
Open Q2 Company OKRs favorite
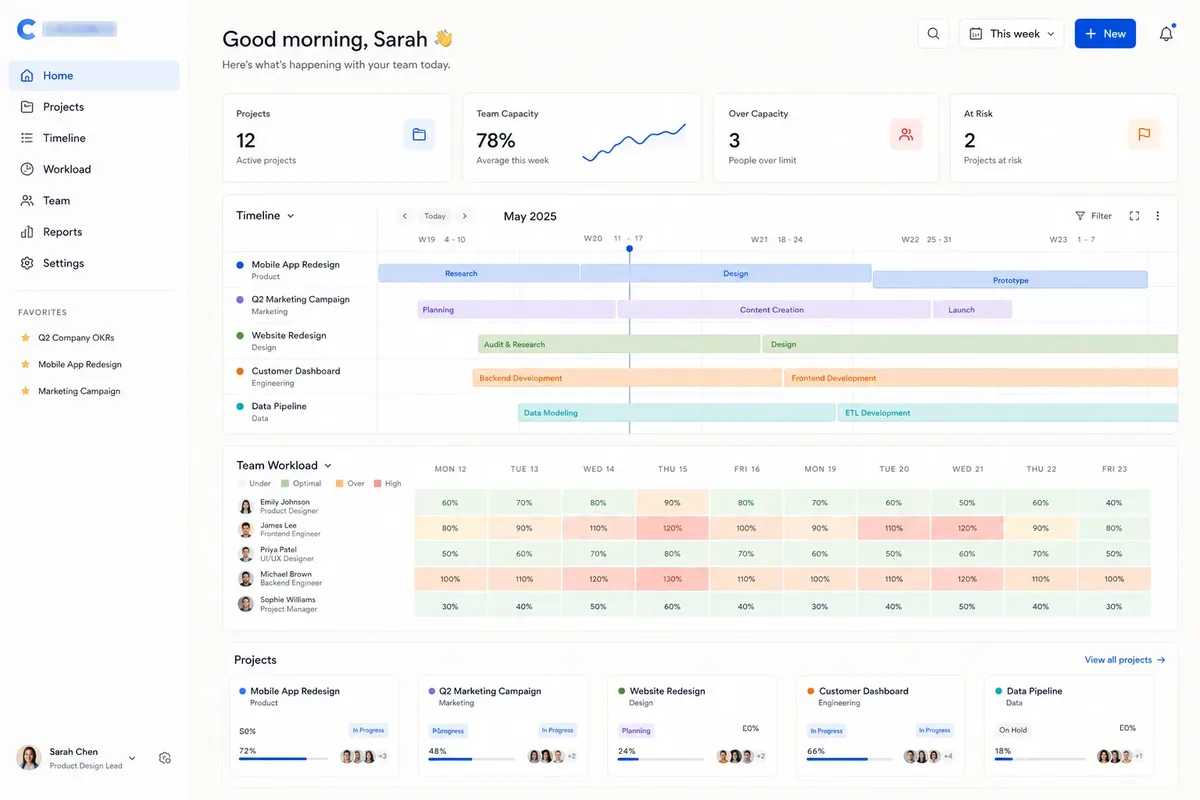(76, 338)
